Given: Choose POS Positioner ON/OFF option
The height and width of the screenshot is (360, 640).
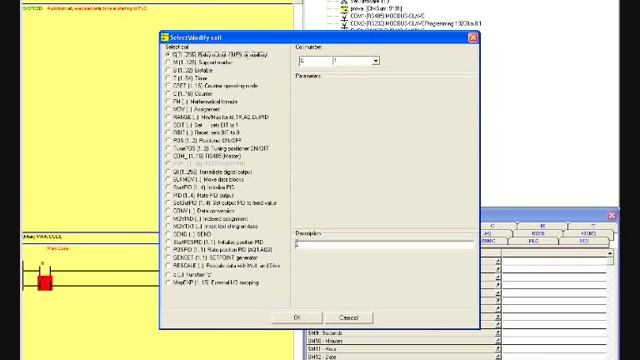Looking at the screenshot, I should (x=168, y=140).
